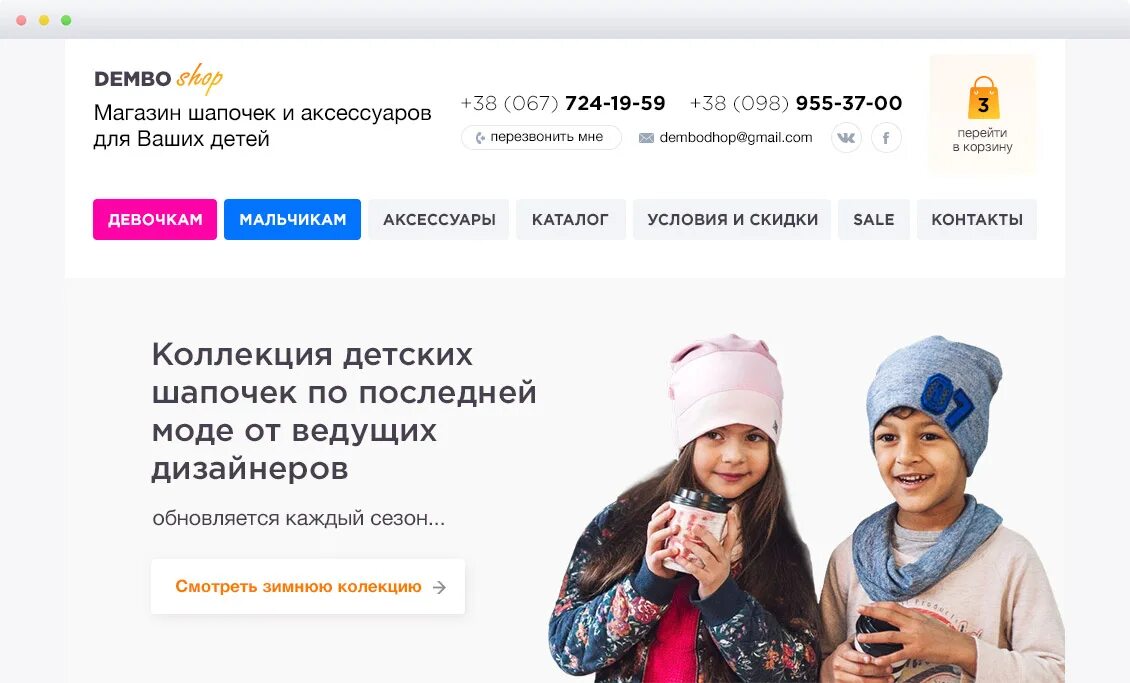Click the 'перейти в корзину' link
This screenshot has width=1130, height=683.
click(982, 140)
